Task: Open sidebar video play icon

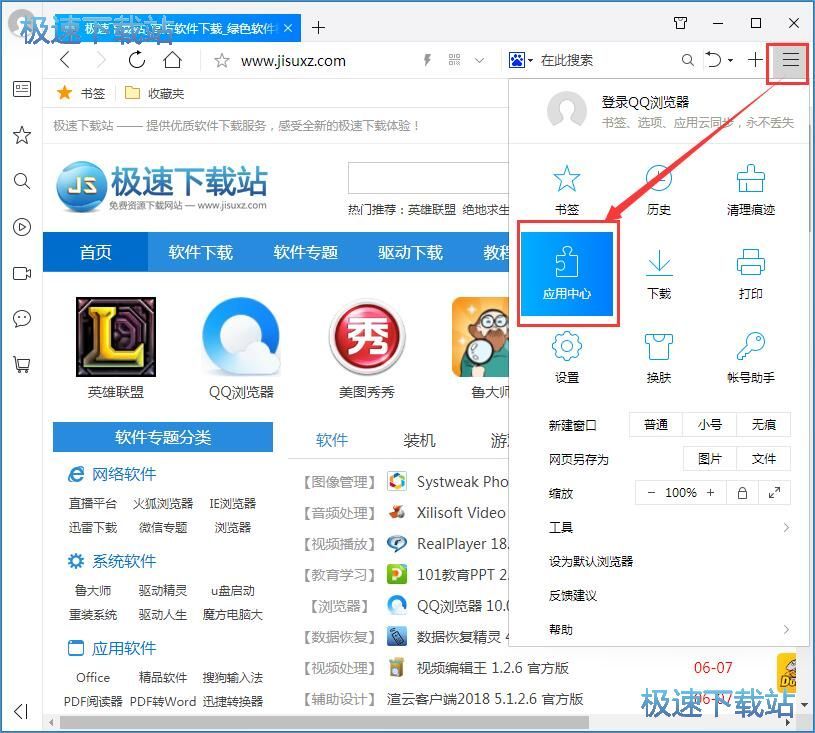Action: point(22,227)
